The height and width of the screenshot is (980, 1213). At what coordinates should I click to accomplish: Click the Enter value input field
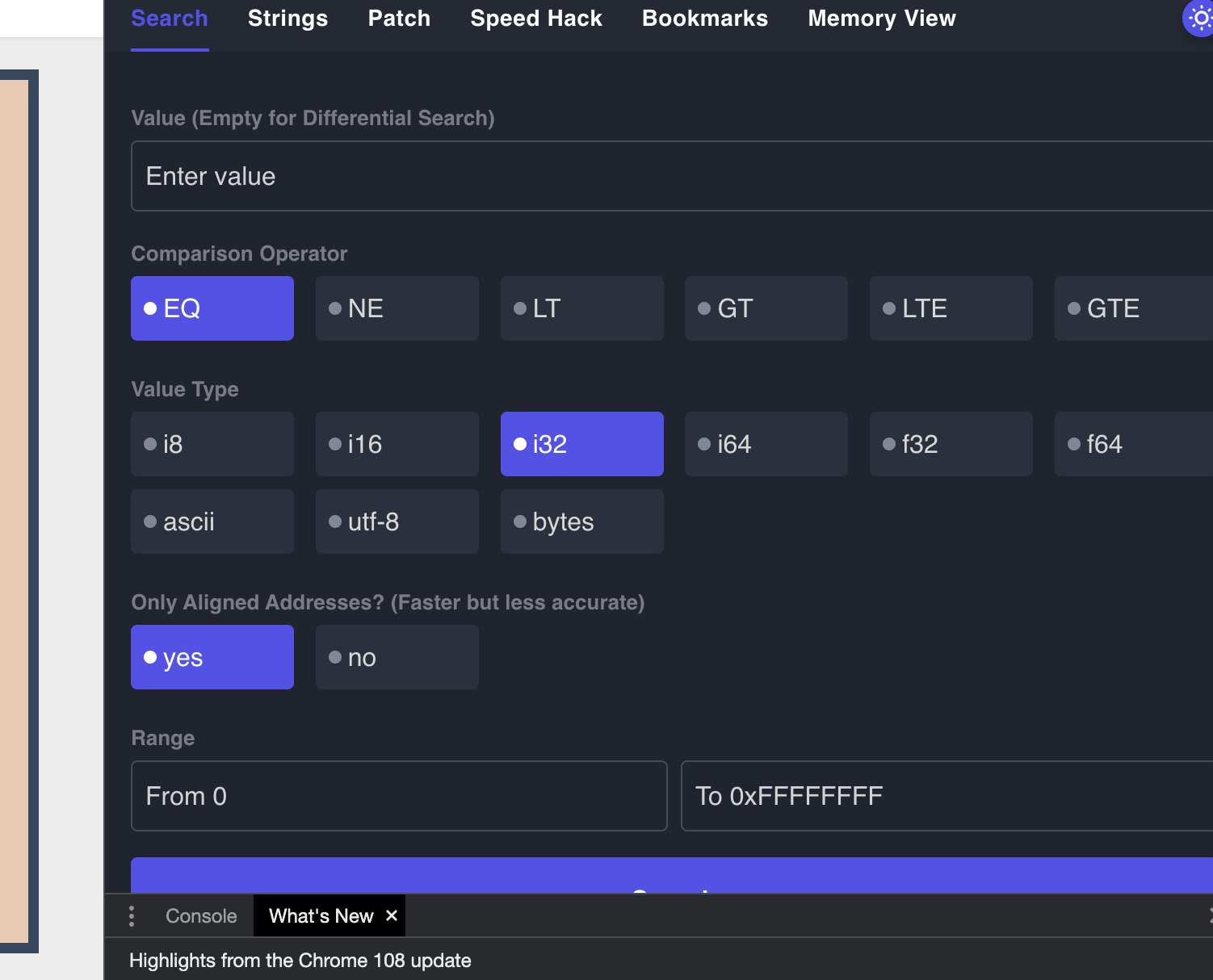tap(670, 176)
